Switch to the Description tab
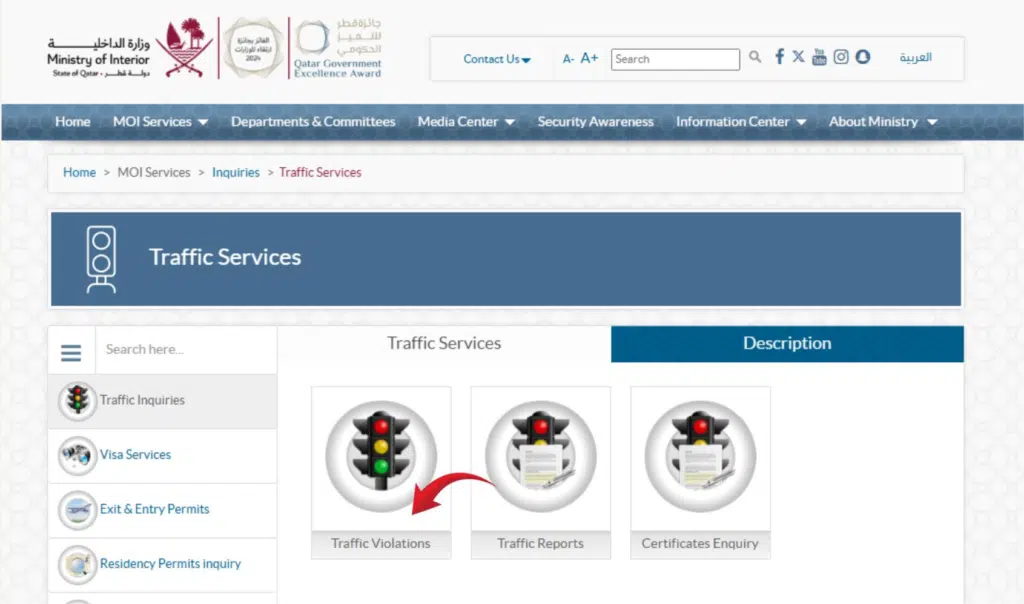The height and width of the screenshot is (604, 1024). 786,343
